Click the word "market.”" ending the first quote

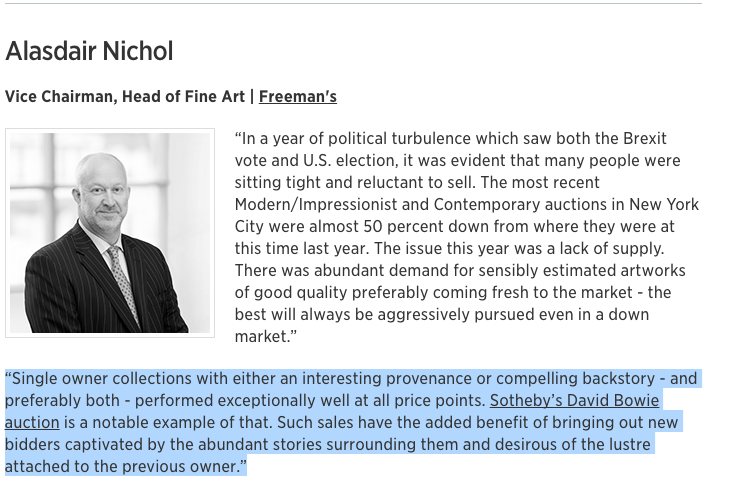click(266, 336)
